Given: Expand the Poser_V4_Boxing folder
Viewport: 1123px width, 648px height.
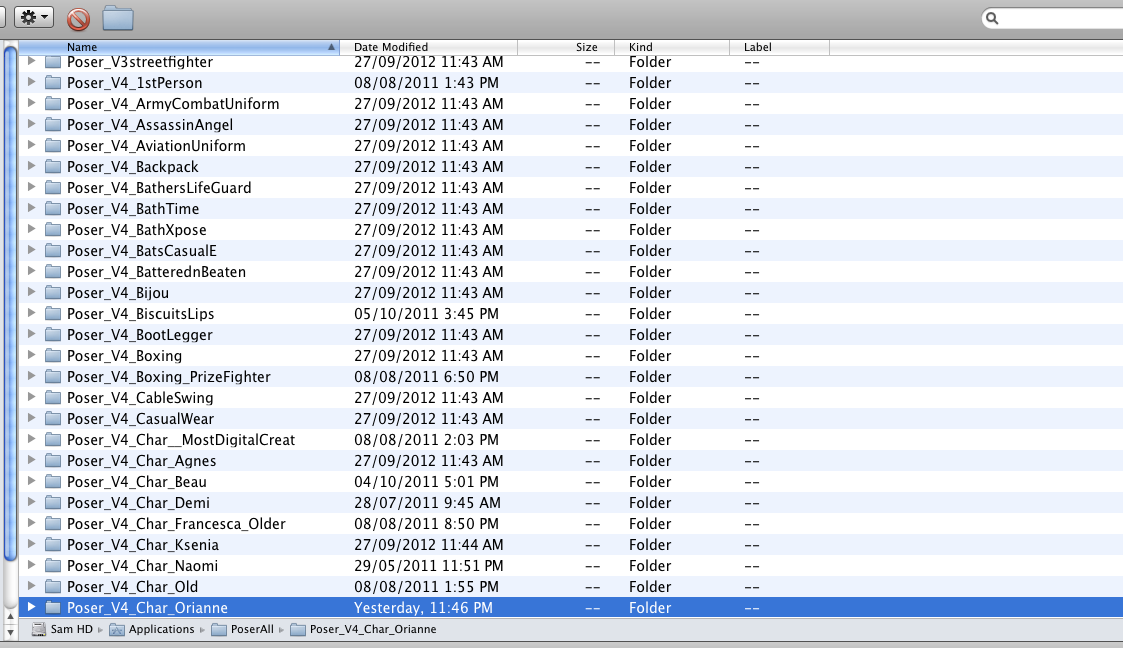Looking at the screenshot, I should tap(32, 355).
